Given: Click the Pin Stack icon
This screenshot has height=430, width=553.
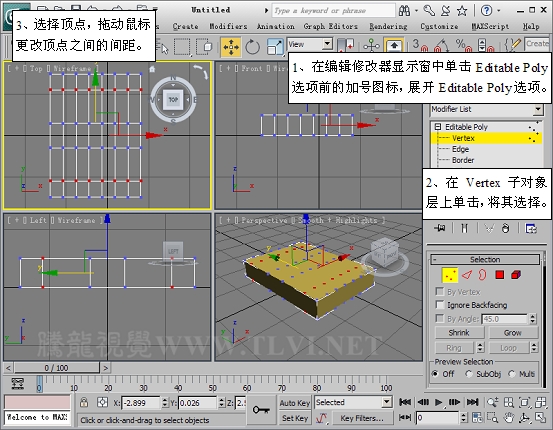Looking at the screenshot, I should 439,228.
